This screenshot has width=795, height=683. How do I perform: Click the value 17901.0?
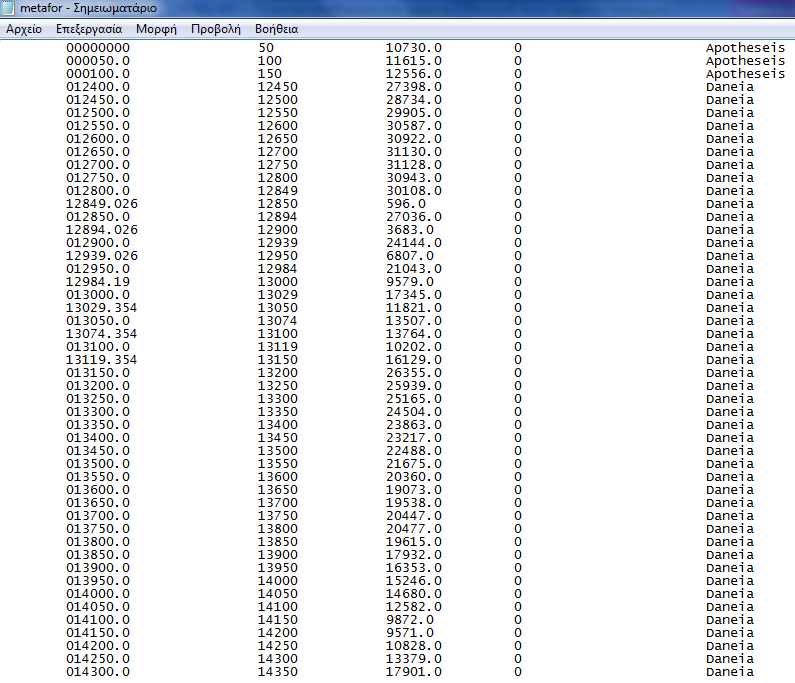(x=414, y=672)
